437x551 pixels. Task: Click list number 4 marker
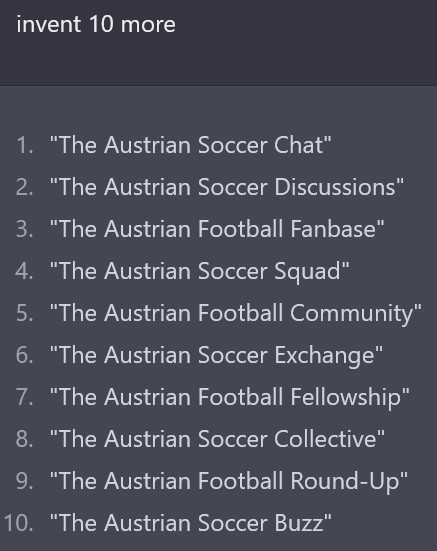click(25, 271)
